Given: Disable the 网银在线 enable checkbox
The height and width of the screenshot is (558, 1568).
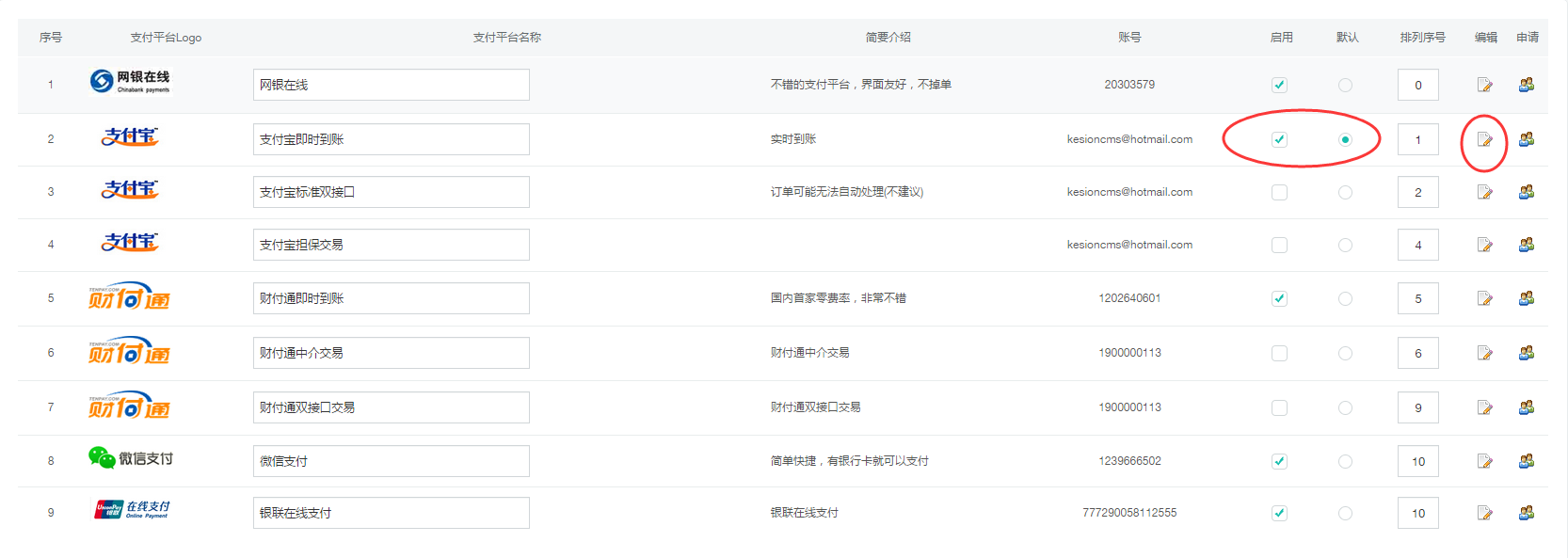Looking at the screenshot, I should [x=1279, y=85].
